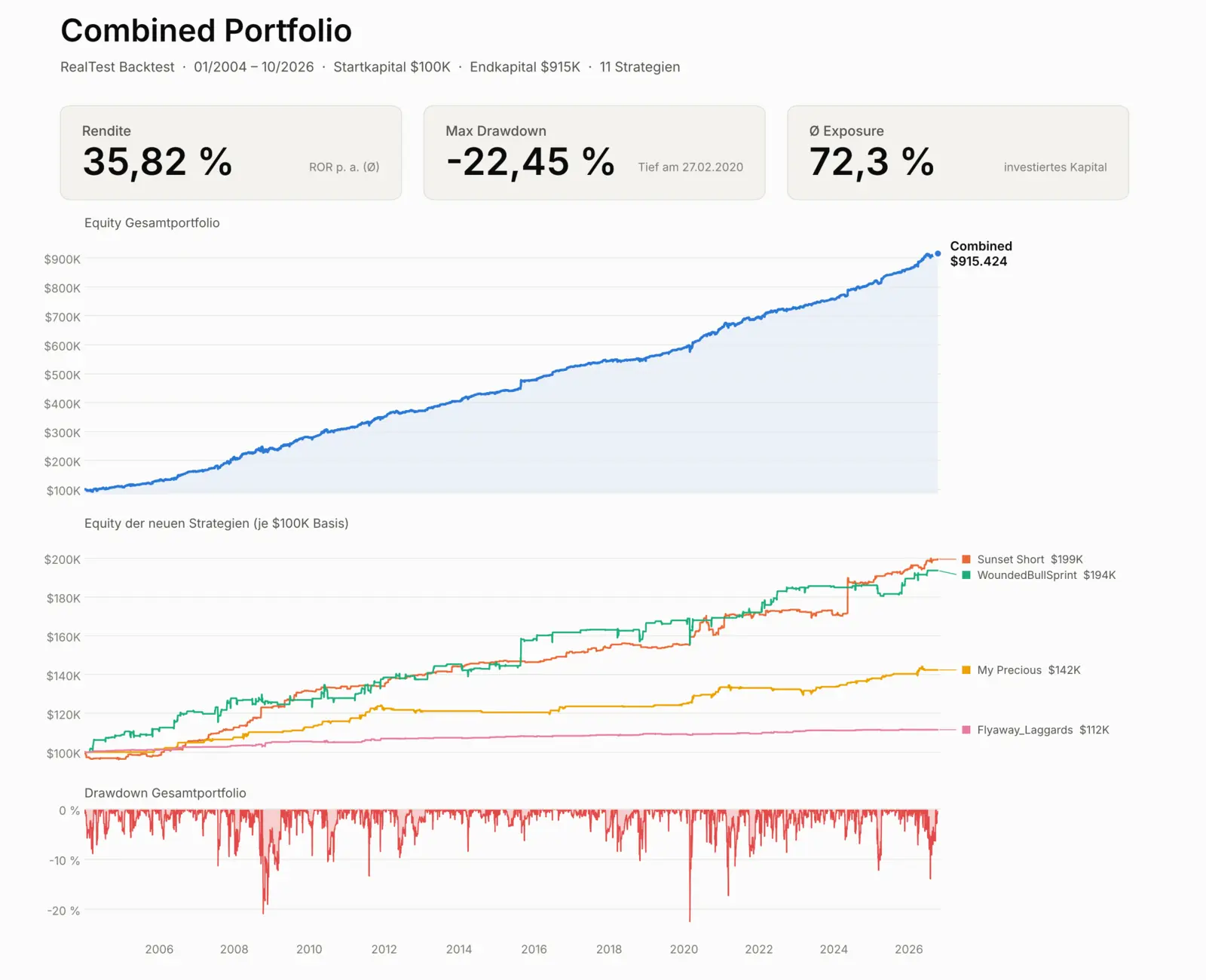Click the 'Drawdown Gesamtportfolio' chart title
This screenshot has width=1206, height=980.
pyautogui.click(x=165, y=793)
